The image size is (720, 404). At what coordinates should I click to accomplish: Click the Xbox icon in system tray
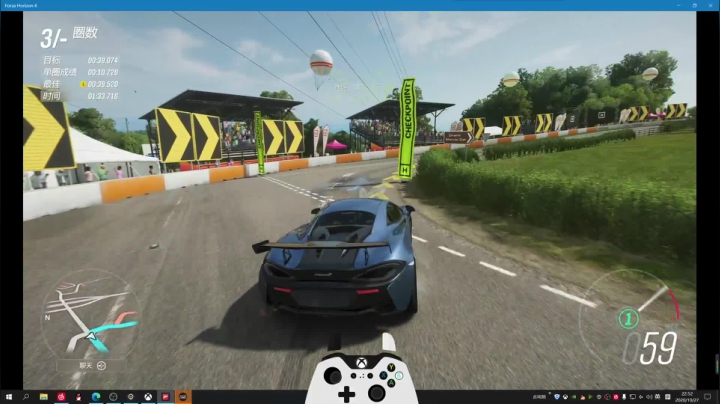(565, 397)
